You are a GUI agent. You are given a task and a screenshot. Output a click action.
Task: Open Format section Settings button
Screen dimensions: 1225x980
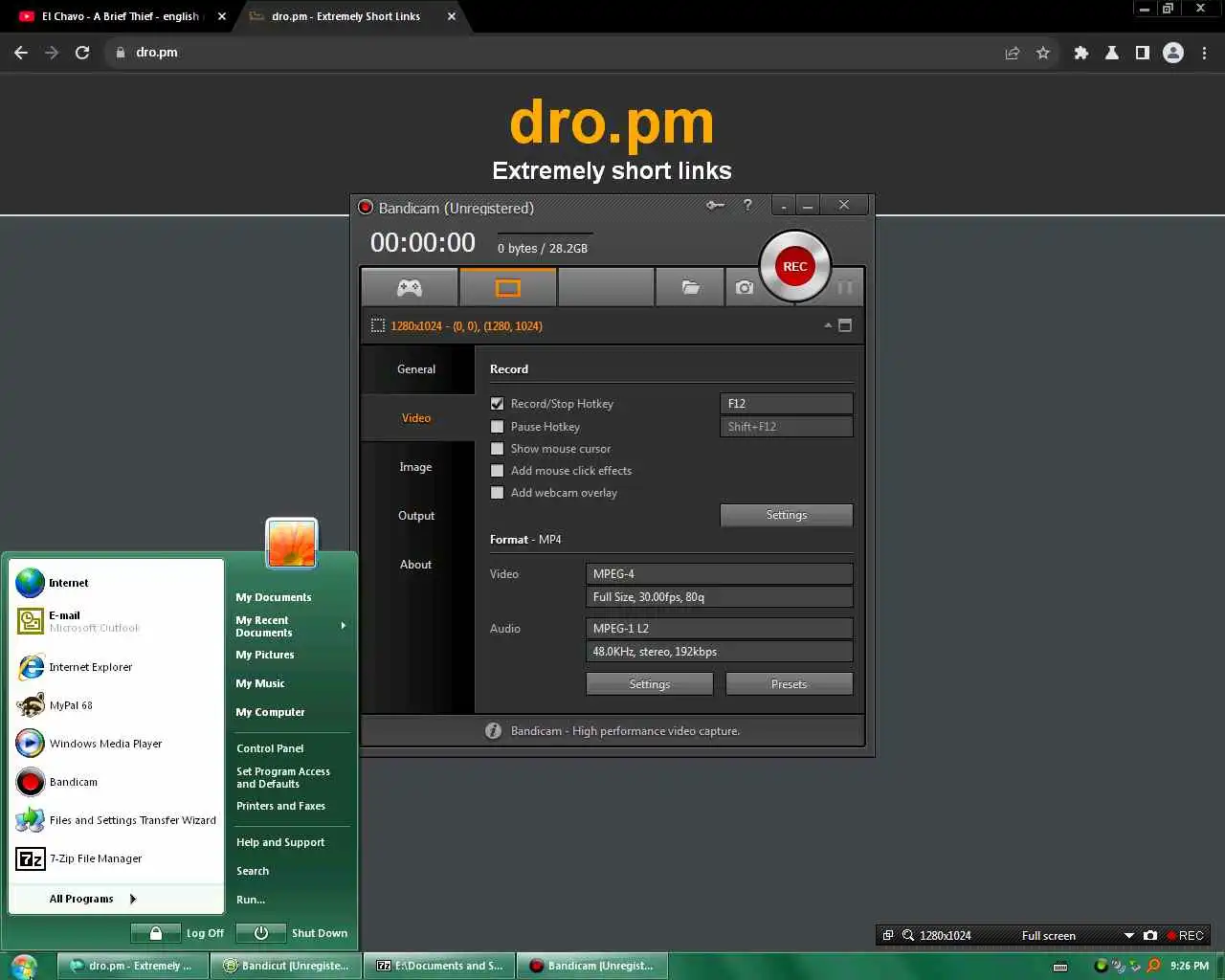(650, 684)
